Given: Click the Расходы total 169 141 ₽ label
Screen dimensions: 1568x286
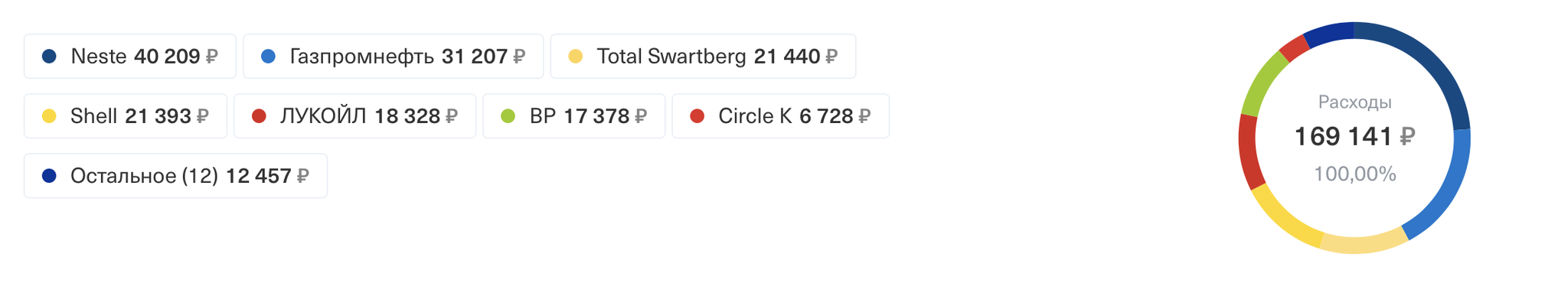Looking at the screenshot, I should (x=1354, y=136).
